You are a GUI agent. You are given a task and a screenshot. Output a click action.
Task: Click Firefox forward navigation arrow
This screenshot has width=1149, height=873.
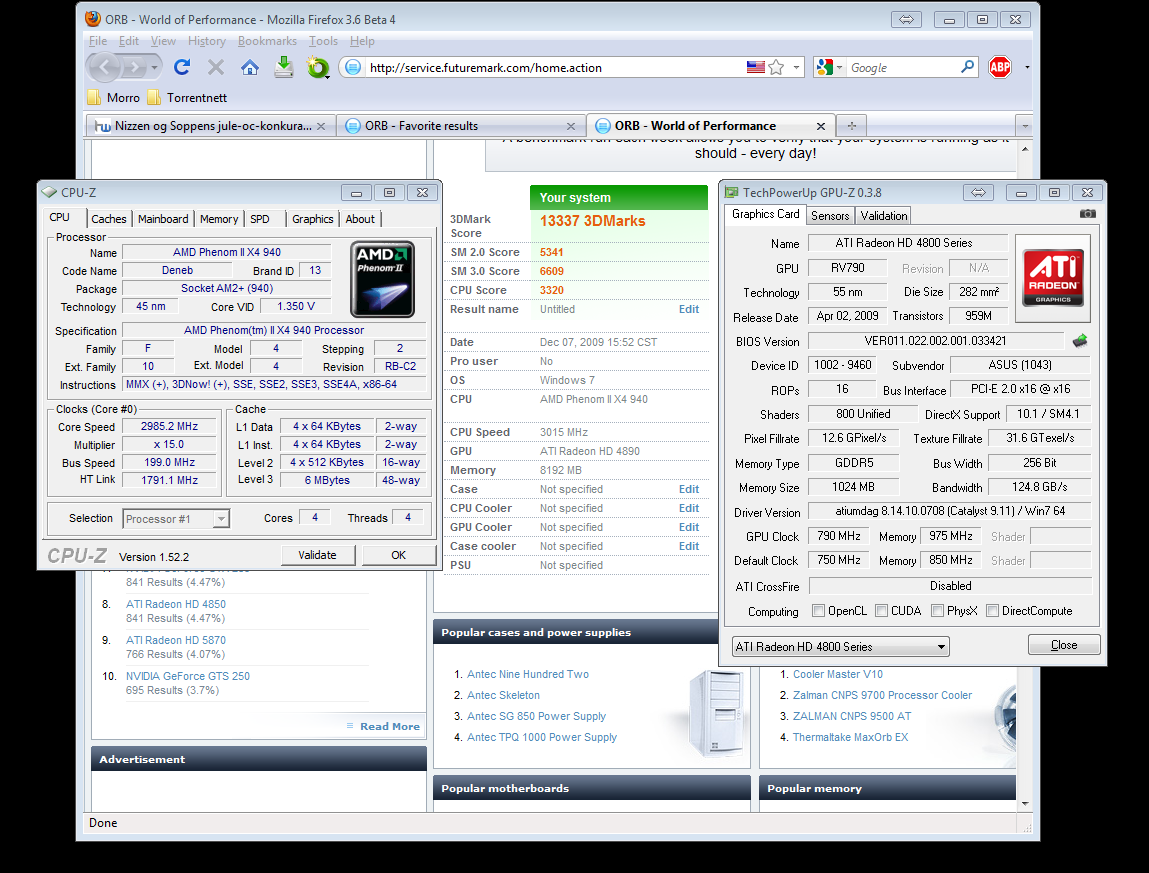(133, 68)
